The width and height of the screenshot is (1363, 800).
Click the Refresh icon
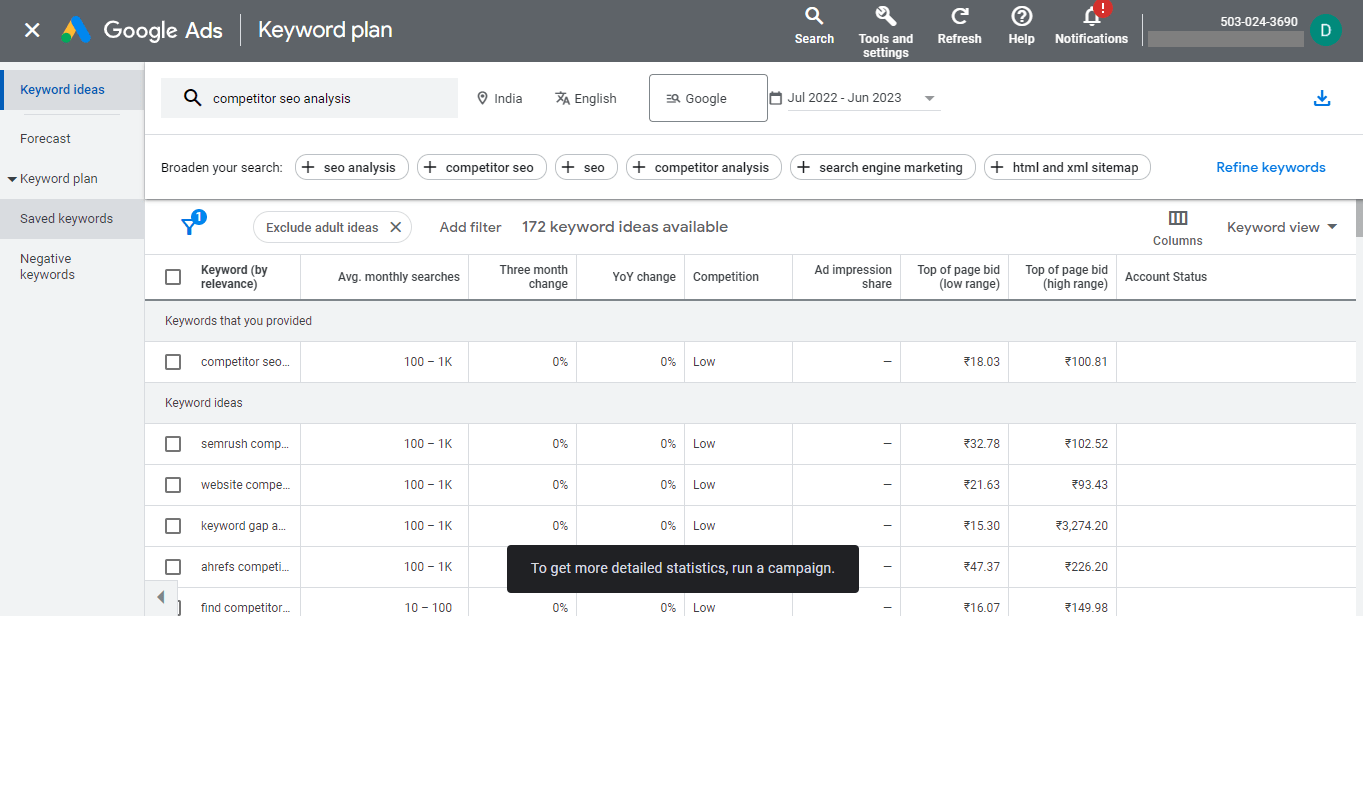(959, 17)
